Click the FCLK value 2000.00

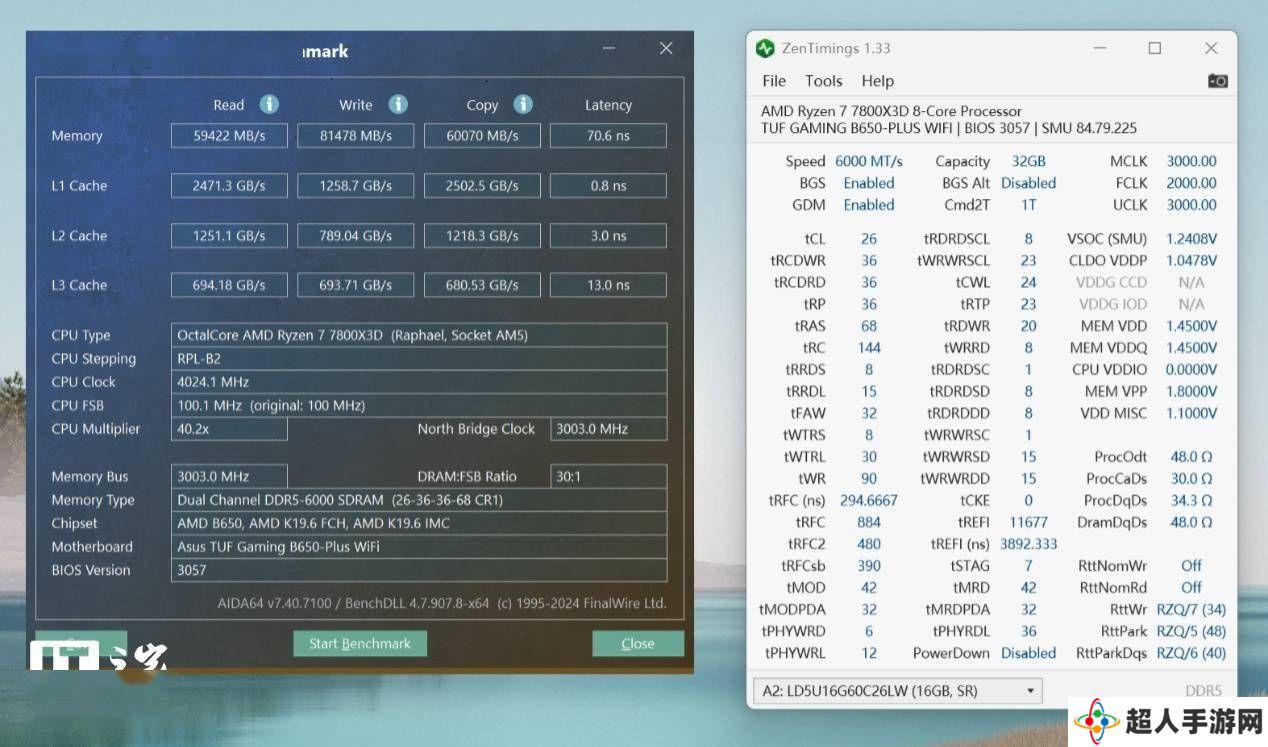pyautogui.click(x=1191, y=183)
